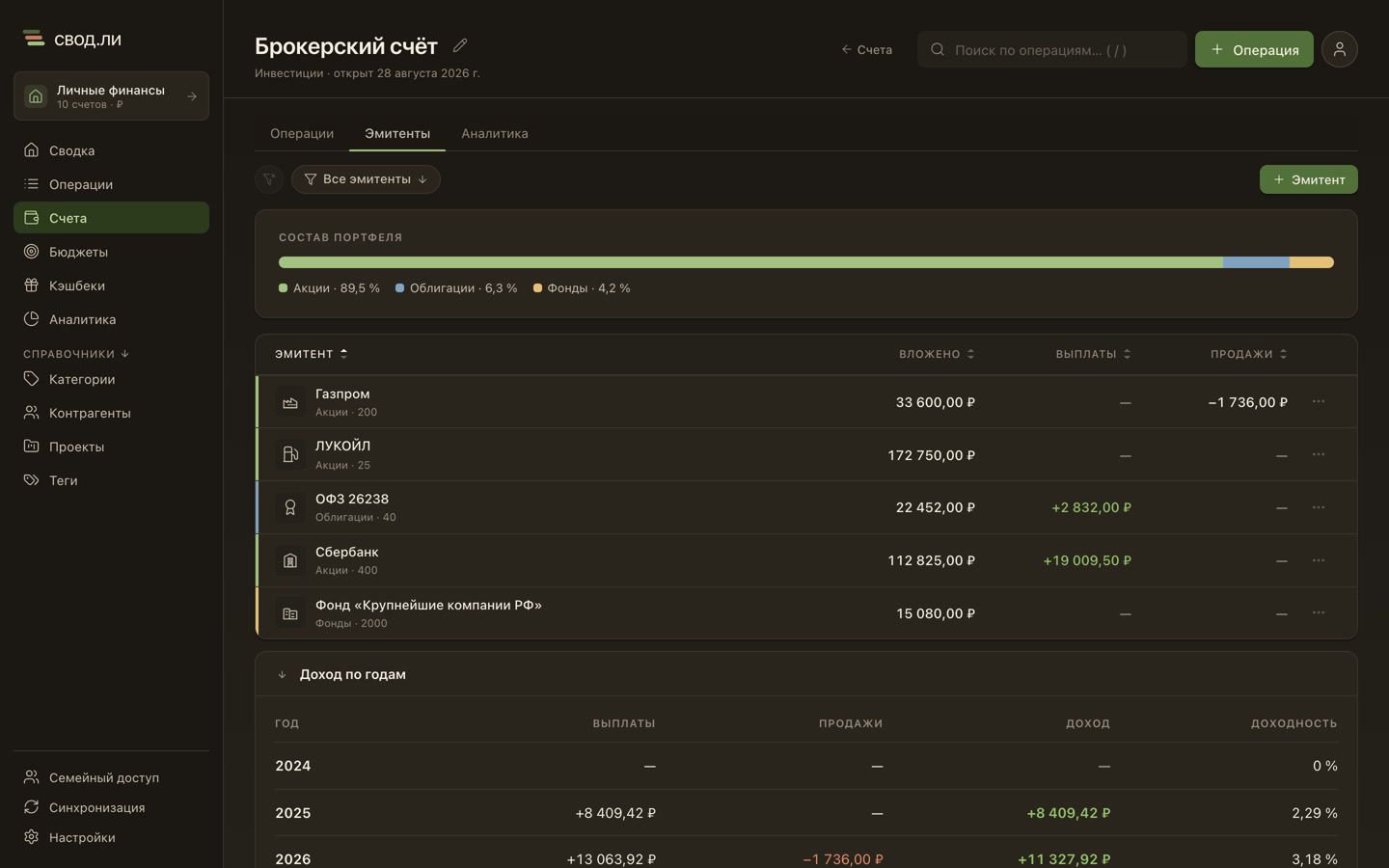Click the Контрагенты people icon
The width and height of the screenshot is (1389, 868).
point(32,413)
